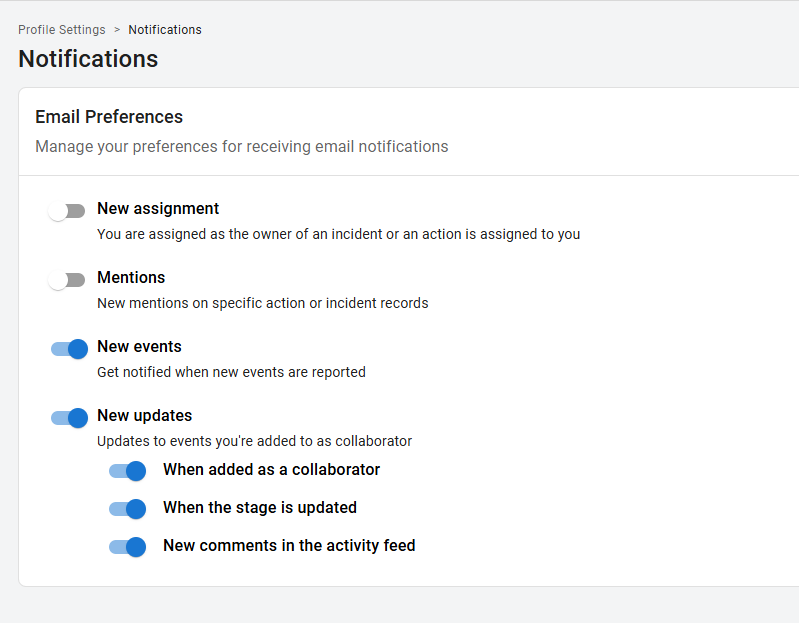The height and width of the screenshot is (623, 799).
Task: Click the 'Mentions' label text
Action: (131, 278)
